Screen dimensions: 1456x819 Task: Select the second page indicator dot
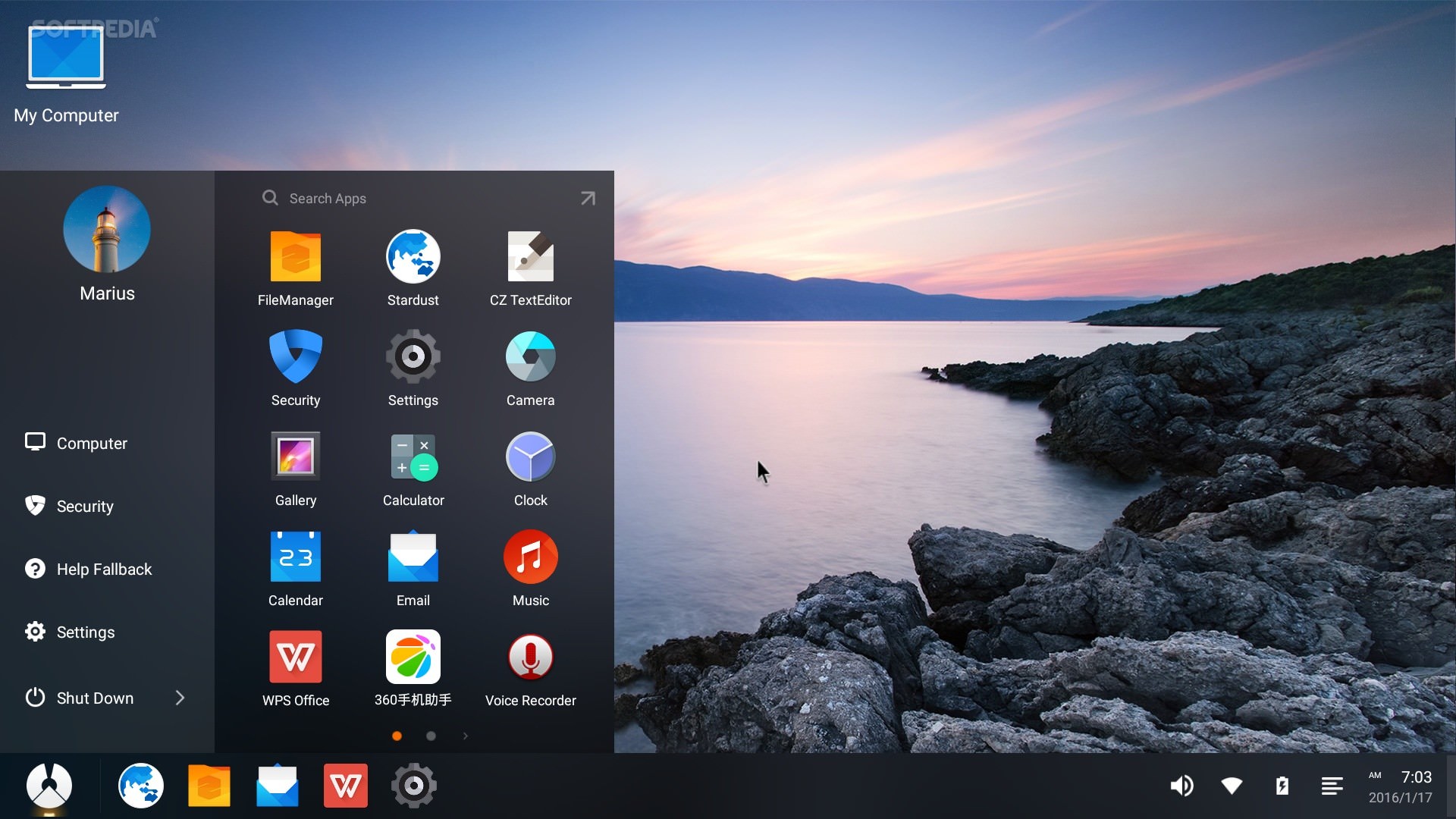pos(431,736)
